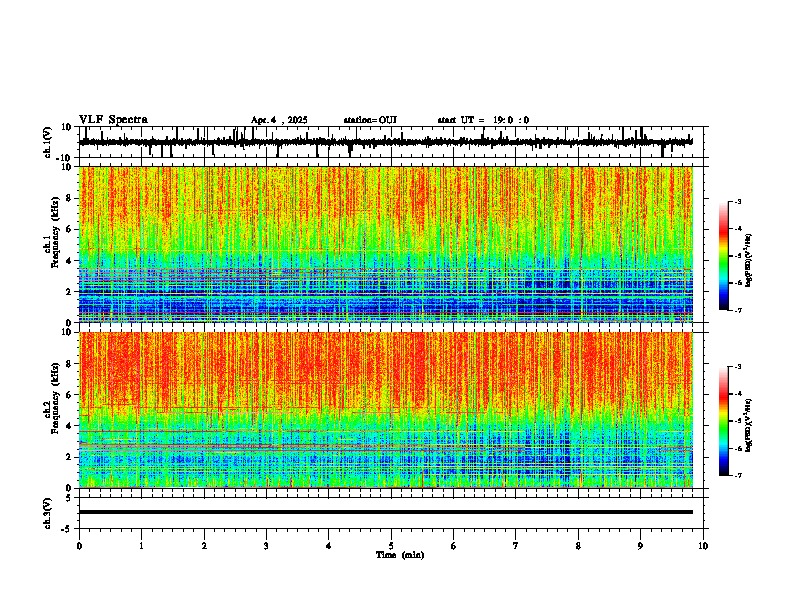Click ch.1 spectrogram frequency tick "2"
The width and height of the screenshot is (792, 612).
point(70,291)
